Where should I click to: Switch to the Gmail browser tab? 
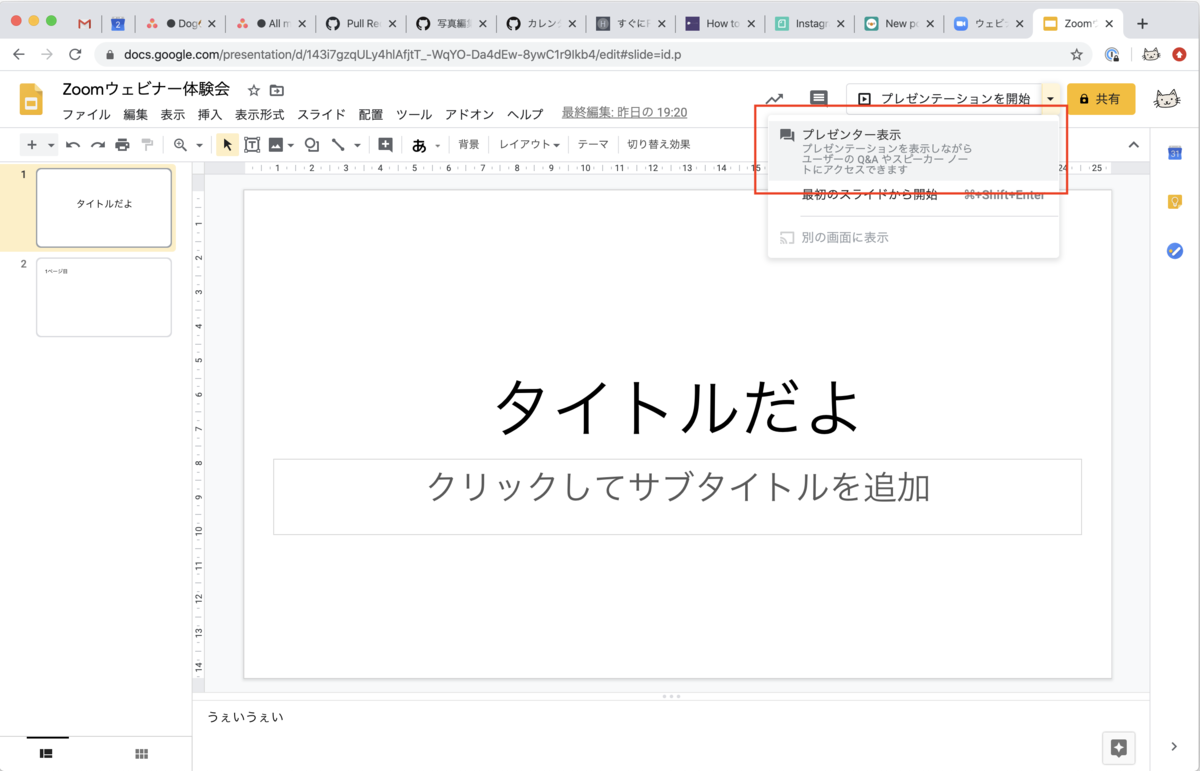click(85, 24)
